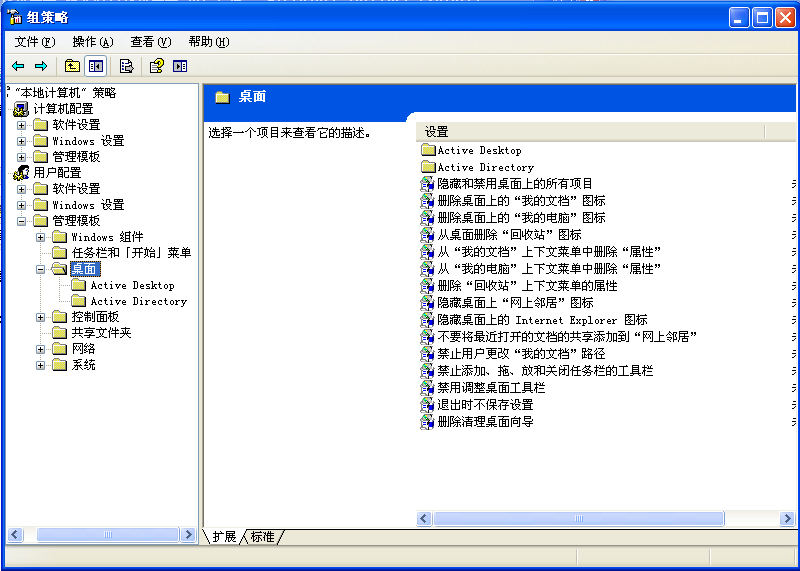
Task: Click the Export list toolbar icon
Action: click(x=126, y=66)
